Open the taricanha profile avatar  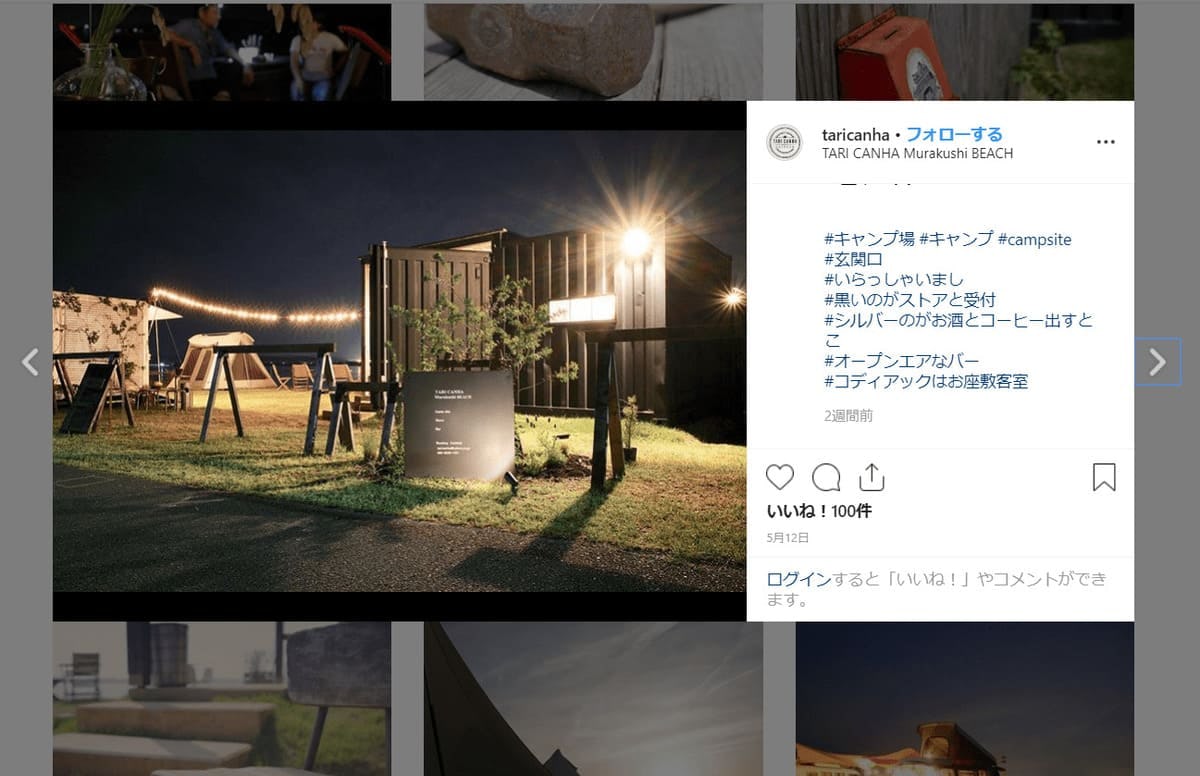point(784,142)
